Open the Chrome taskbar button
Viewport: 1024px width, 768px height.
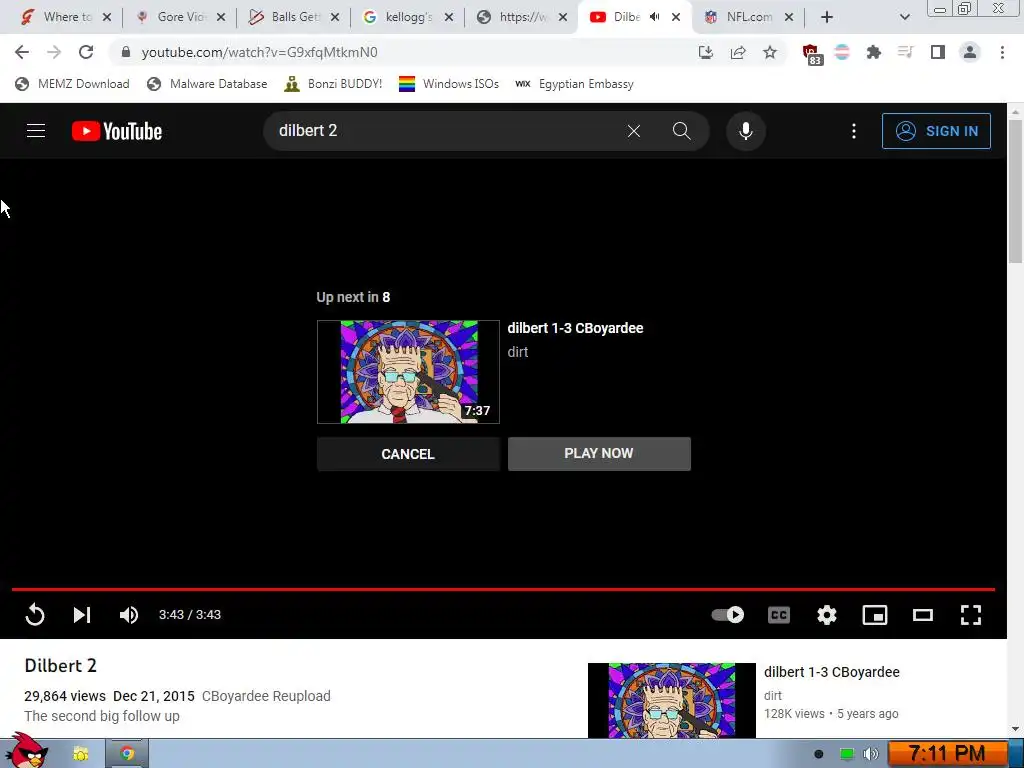[x=127, y=754]
